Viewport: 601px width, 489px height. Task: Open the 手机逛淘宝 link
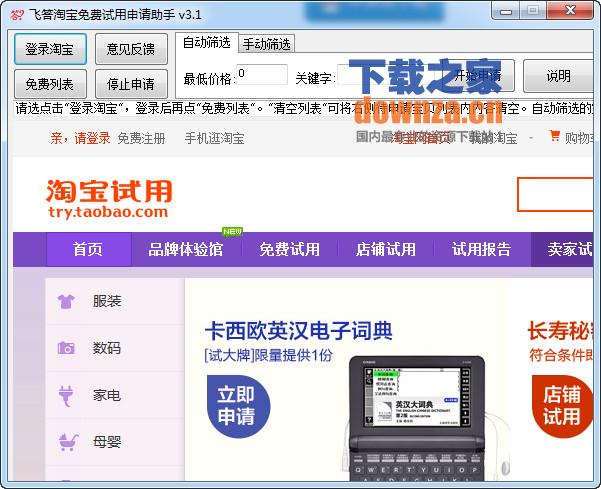pos(214,138)
